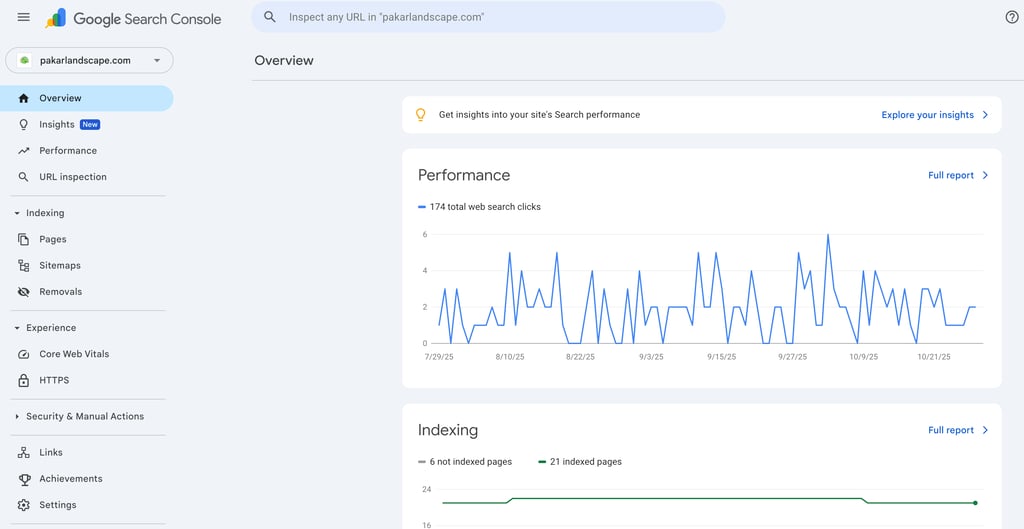Open the Links page in sidebar

[x=51, y=453]
